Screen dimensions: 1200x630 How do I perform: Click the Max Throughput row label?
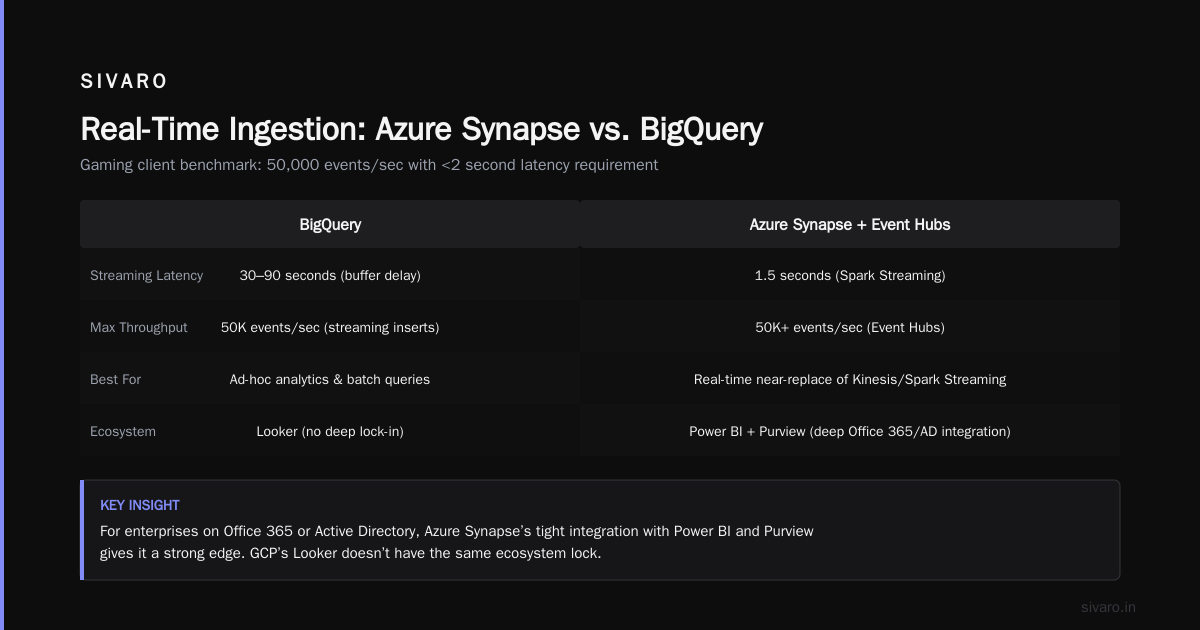click(138, 328)
